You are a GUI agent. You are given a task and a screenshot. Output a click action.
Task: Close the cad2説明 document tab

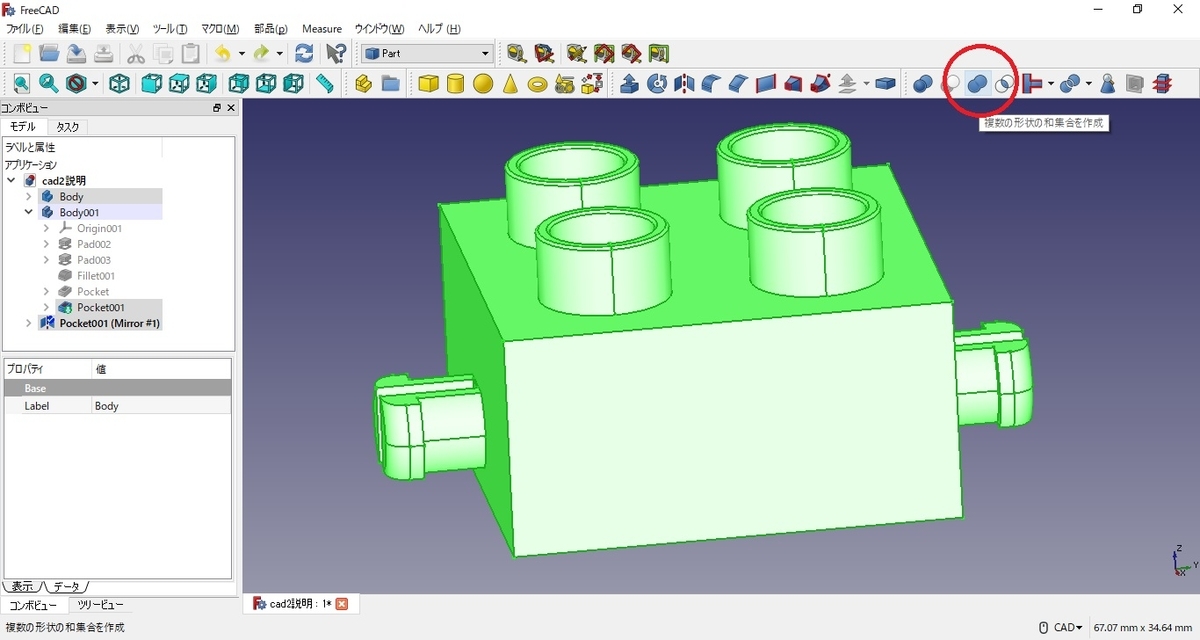coord(342,604)
